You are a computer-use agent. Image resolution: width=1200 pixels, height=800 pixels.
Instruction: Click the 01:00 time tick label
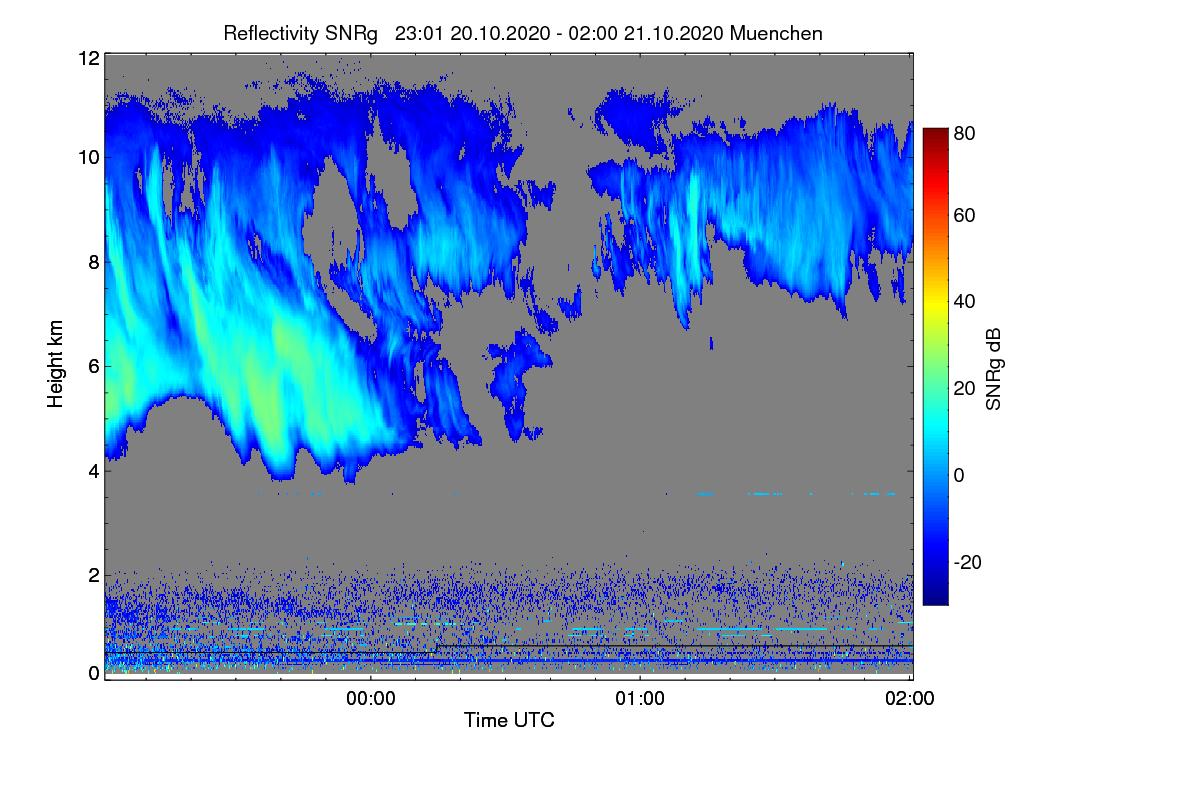tap(640, 699)
